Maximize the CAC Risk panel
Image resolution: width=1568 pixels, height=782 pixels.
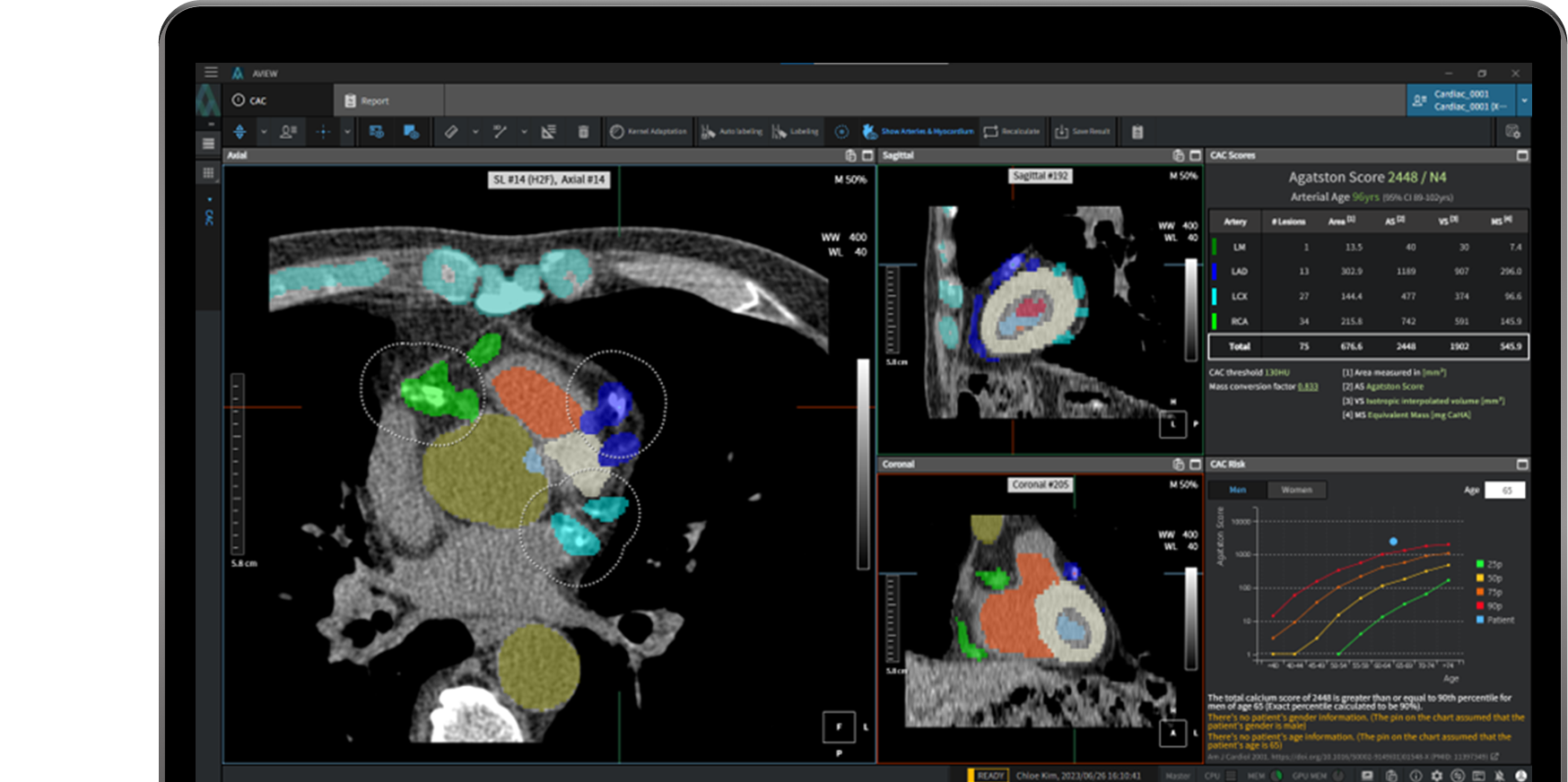tap(1522, 464)
